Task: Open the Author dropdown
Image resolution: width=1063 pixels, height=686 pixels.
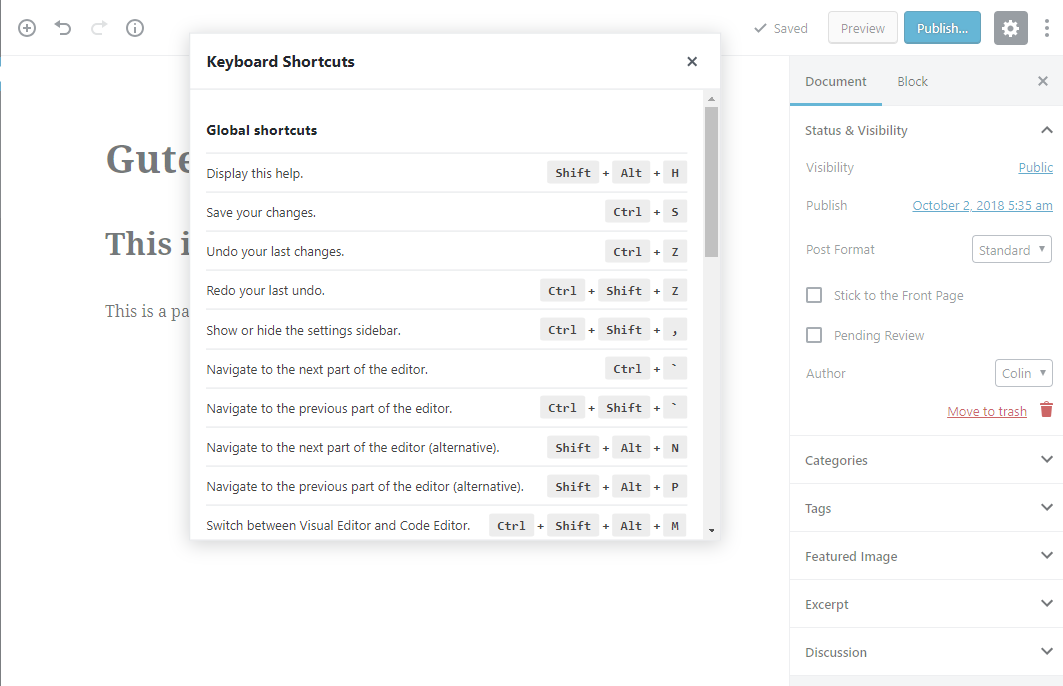Action: click(x=1024, y=373)
